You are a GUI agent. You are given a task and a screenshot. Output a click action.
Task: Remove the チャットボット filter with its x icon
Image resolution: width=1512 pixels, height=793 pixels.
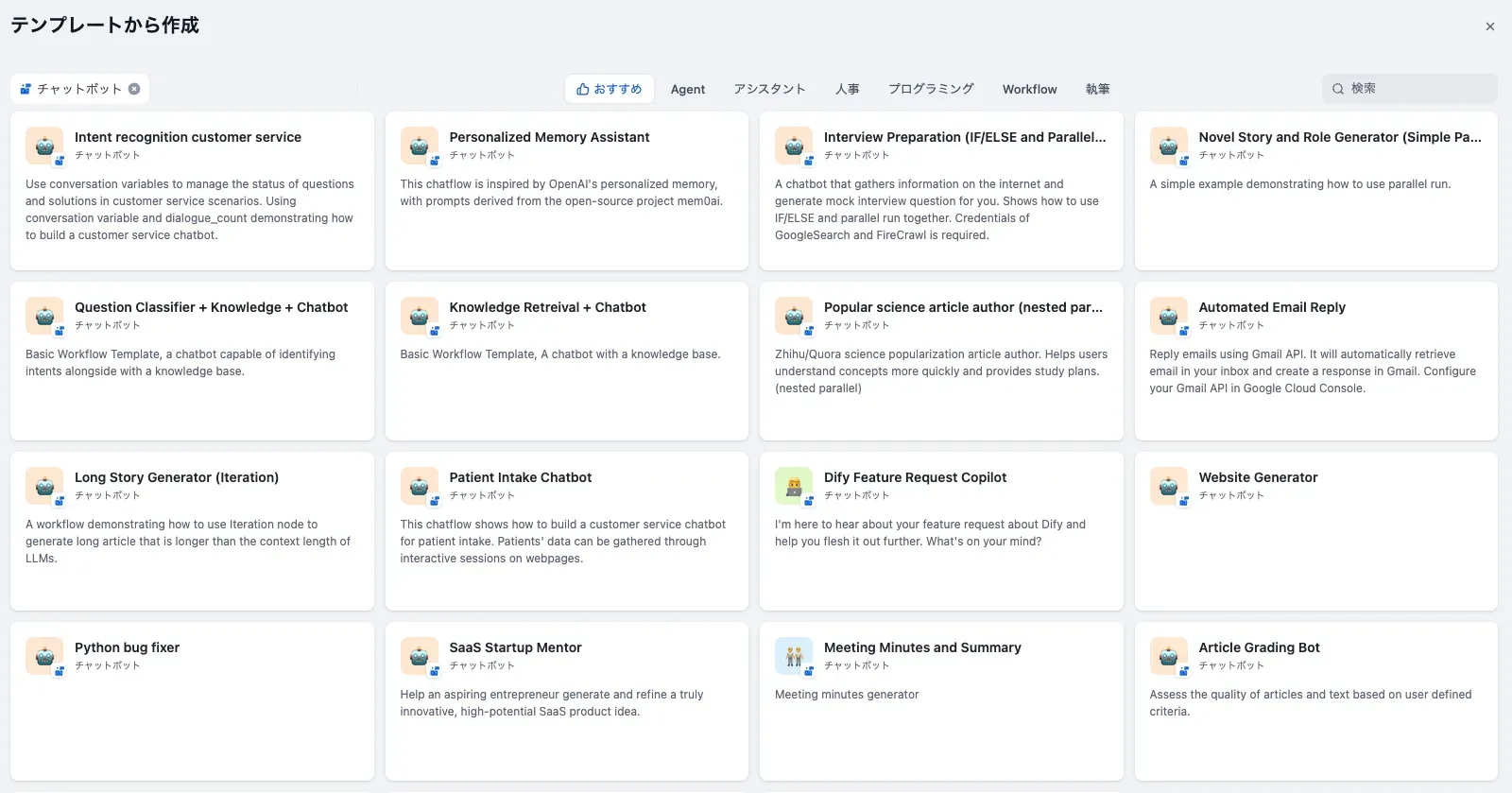coord(134,89)
